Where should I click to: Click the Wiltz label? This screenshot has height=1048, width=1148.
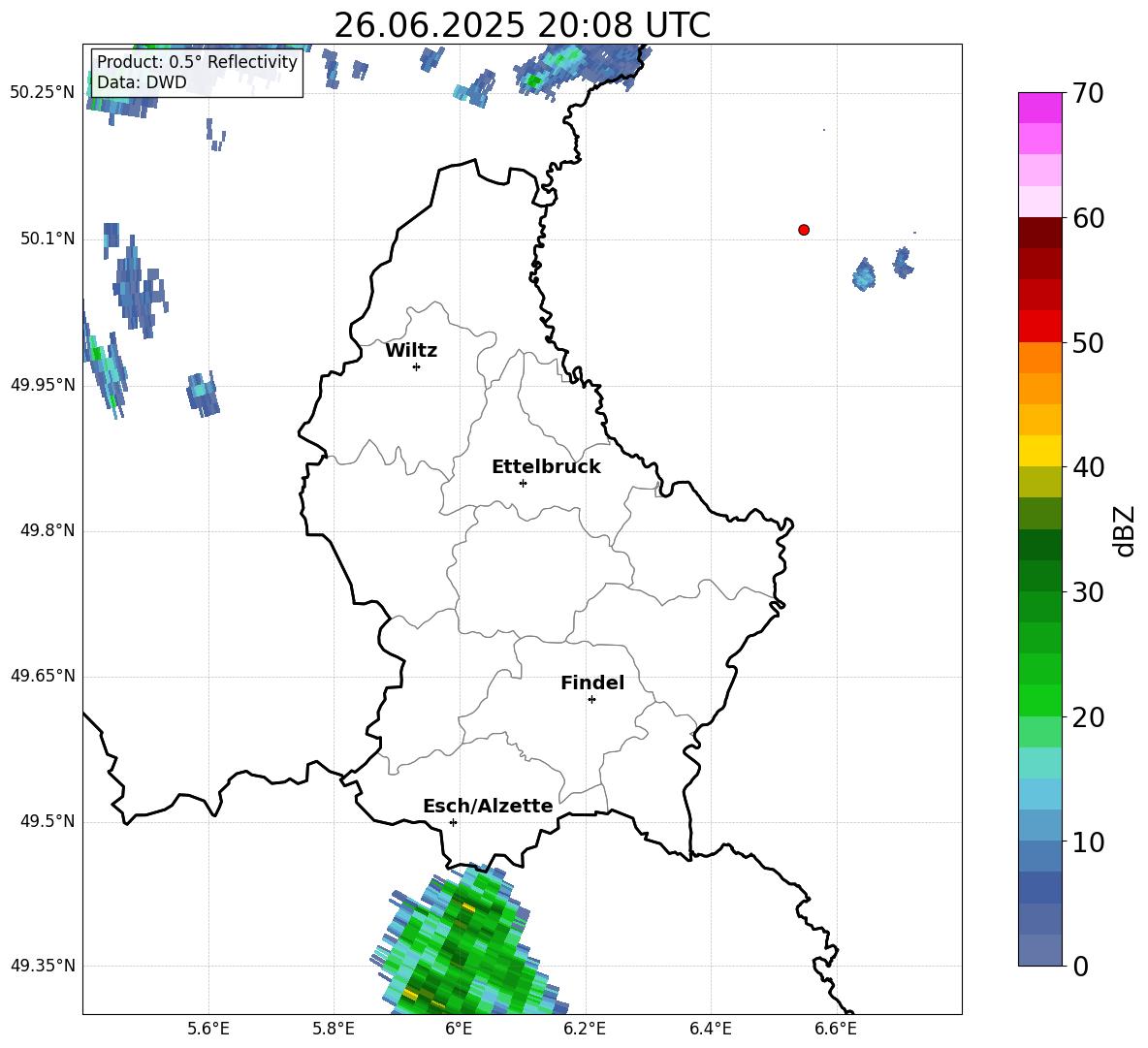[x=411, y=351]
